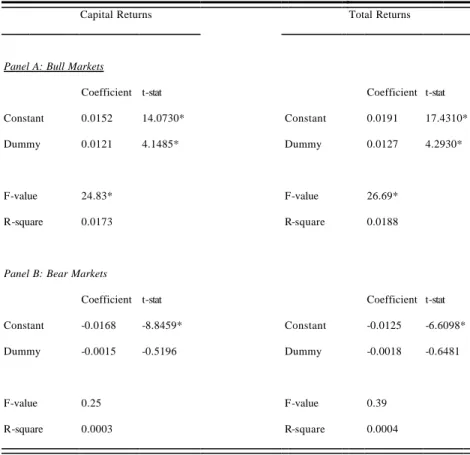This screenshot has height=455, width=470.
Task: Select the F-value label beside 24.83*
Action: coord(20,196)
